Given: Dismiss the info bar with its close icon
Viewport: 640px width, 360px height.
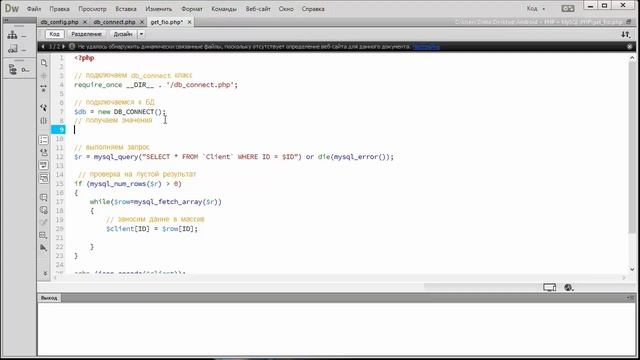Looking at the screenshot, I should (x=629, y=47).
